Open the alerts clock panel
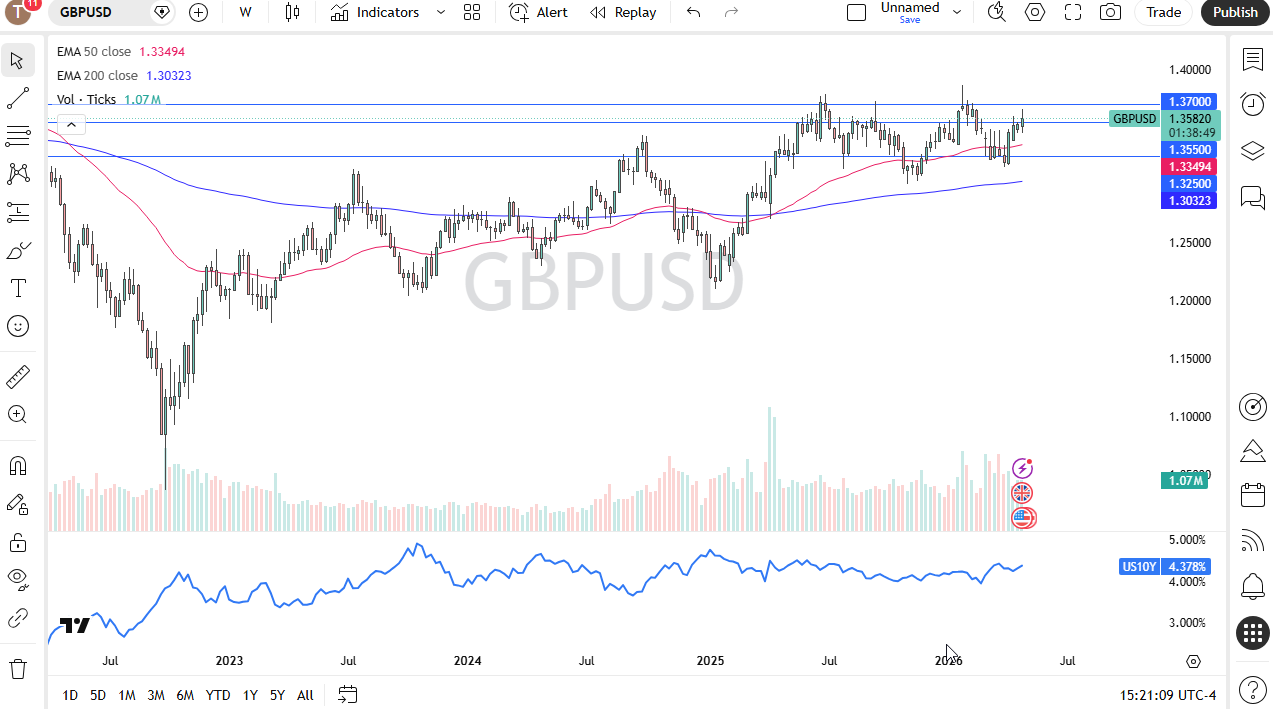The width and height of the screenshot is (1273, 709). 1252,104
